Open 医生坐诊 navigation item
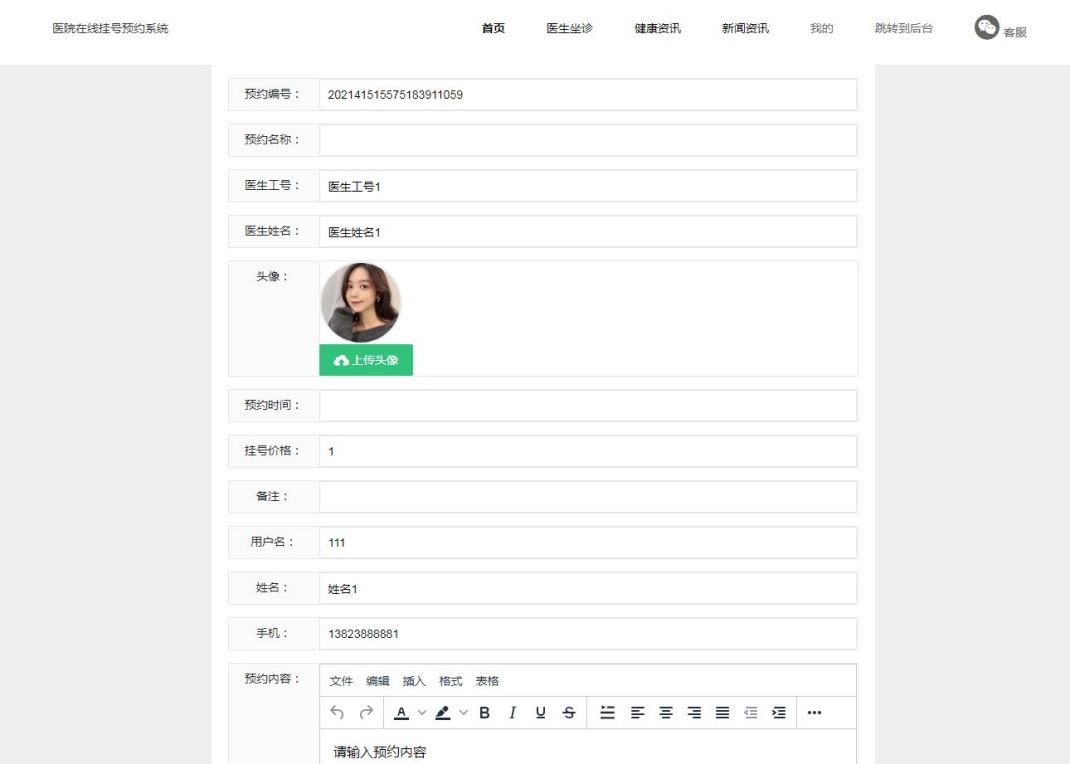 coord(569,28)
